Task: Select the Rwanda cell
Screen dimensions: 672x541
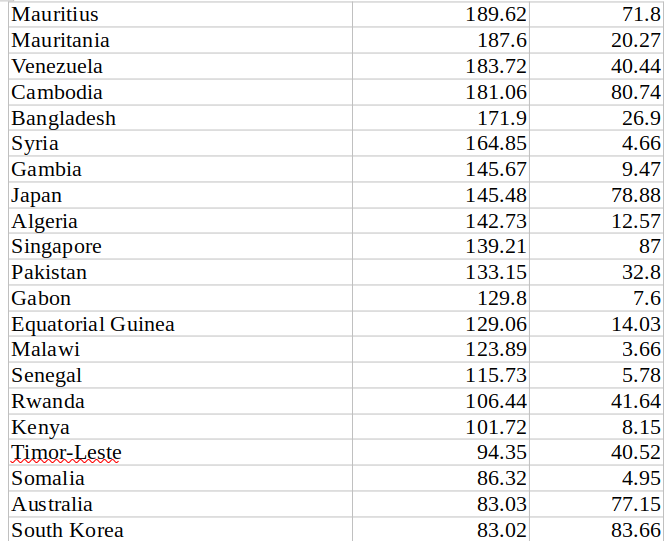Action: [180, 401]
